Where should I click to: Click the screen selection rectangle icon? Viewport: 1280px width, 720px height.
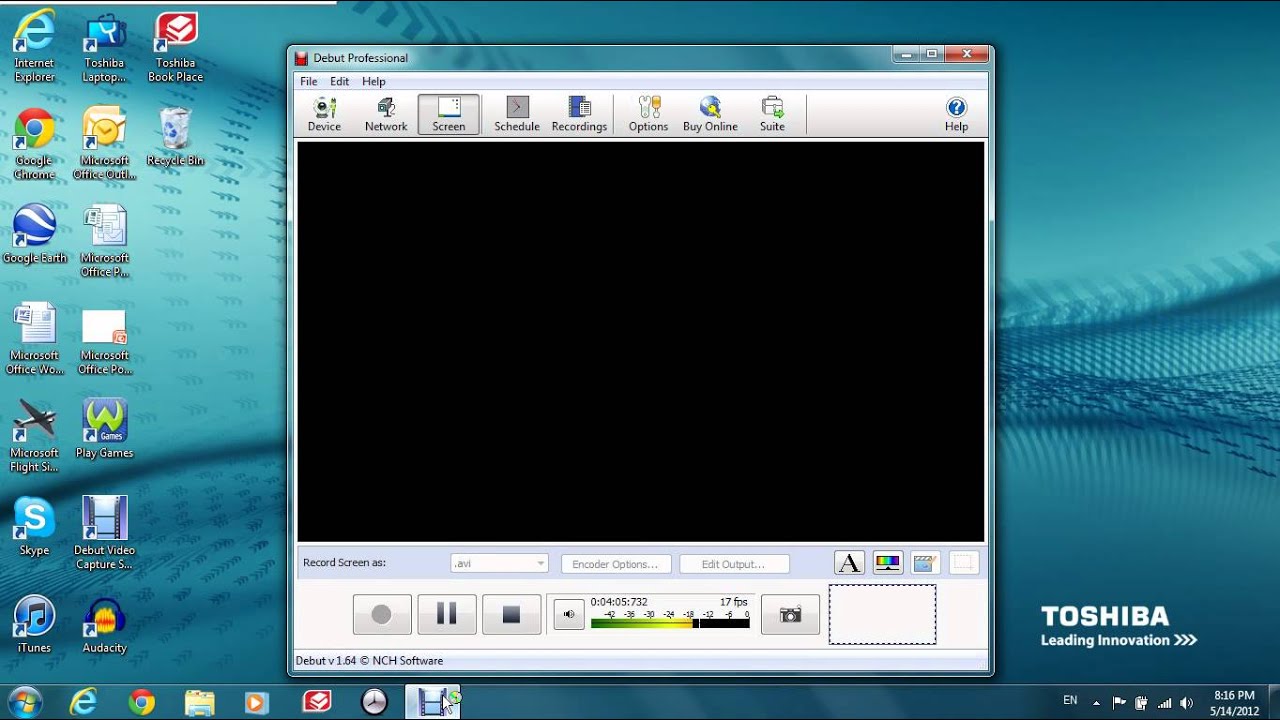coord(963,563)
